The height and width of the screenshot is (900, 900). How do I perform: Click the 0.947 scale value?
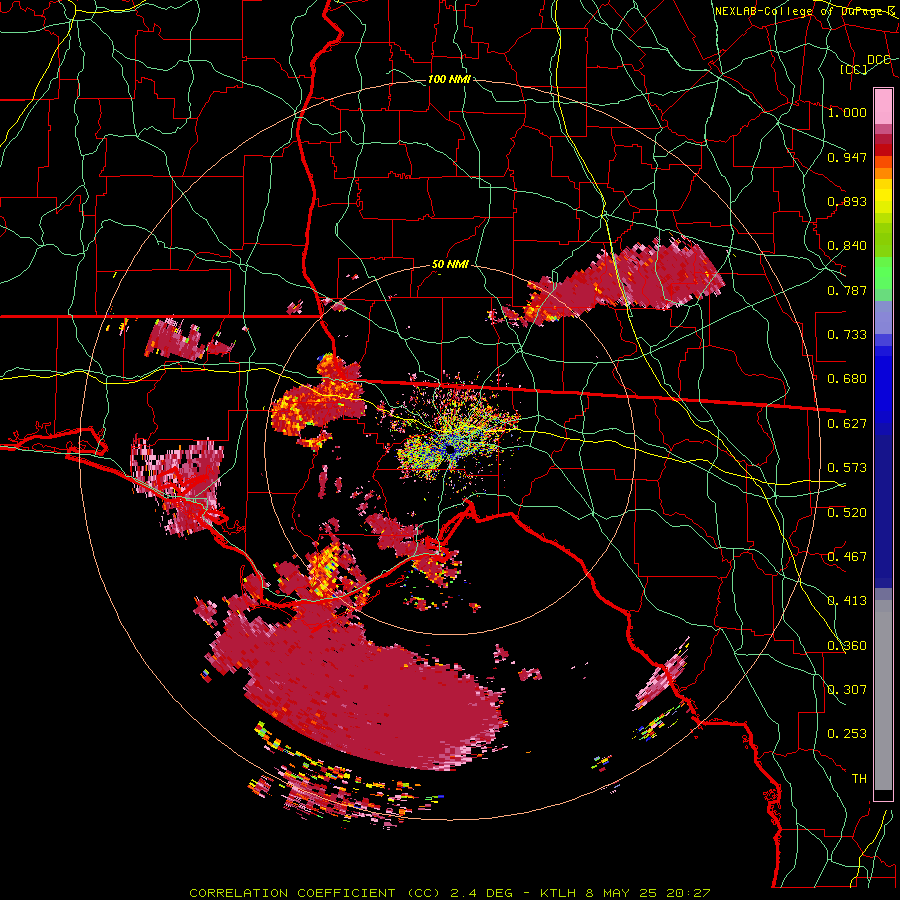point(847,157)
